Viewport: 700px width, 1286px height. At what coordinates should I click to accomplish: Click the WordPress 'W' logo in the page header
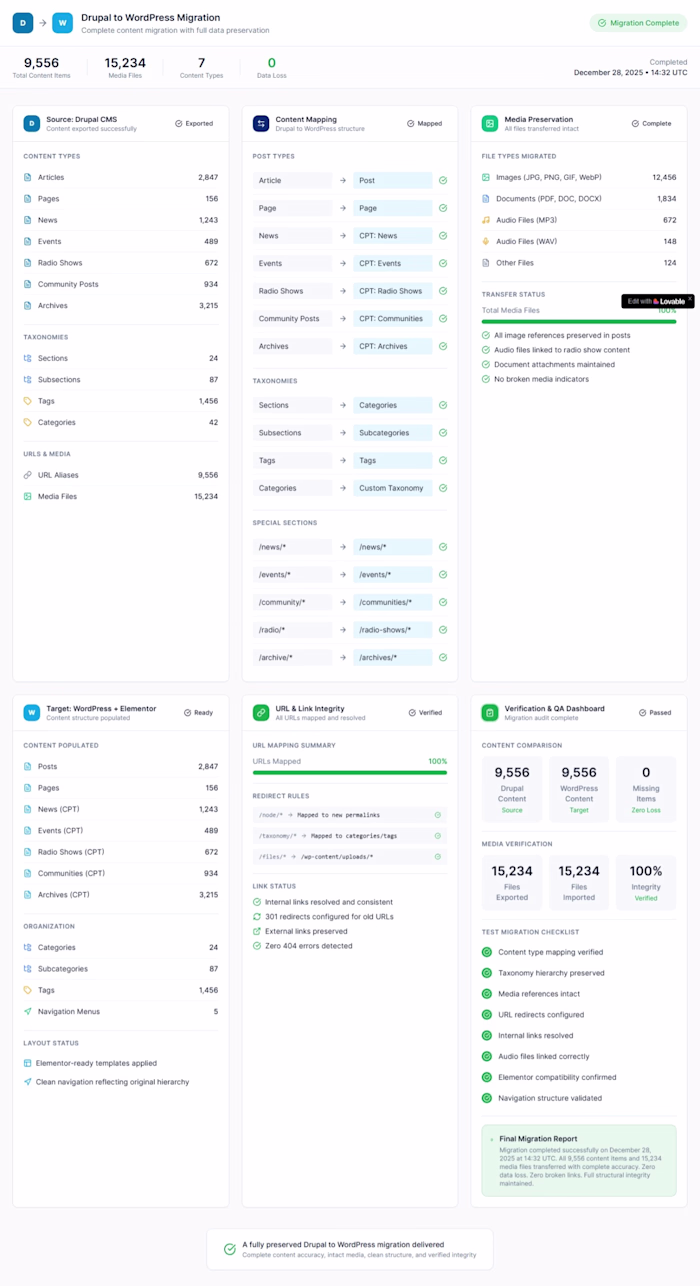[x=62, y=23]
